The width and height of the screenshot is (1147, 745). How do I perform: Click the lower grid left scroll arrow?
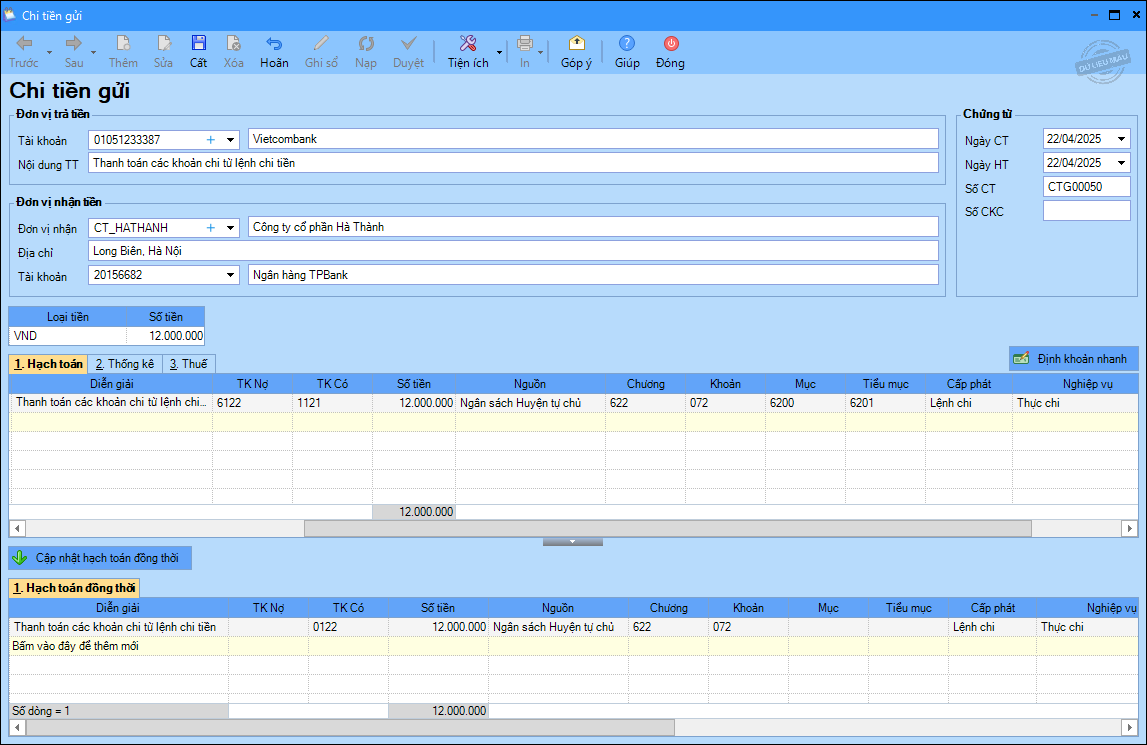[x=17, y=727]
